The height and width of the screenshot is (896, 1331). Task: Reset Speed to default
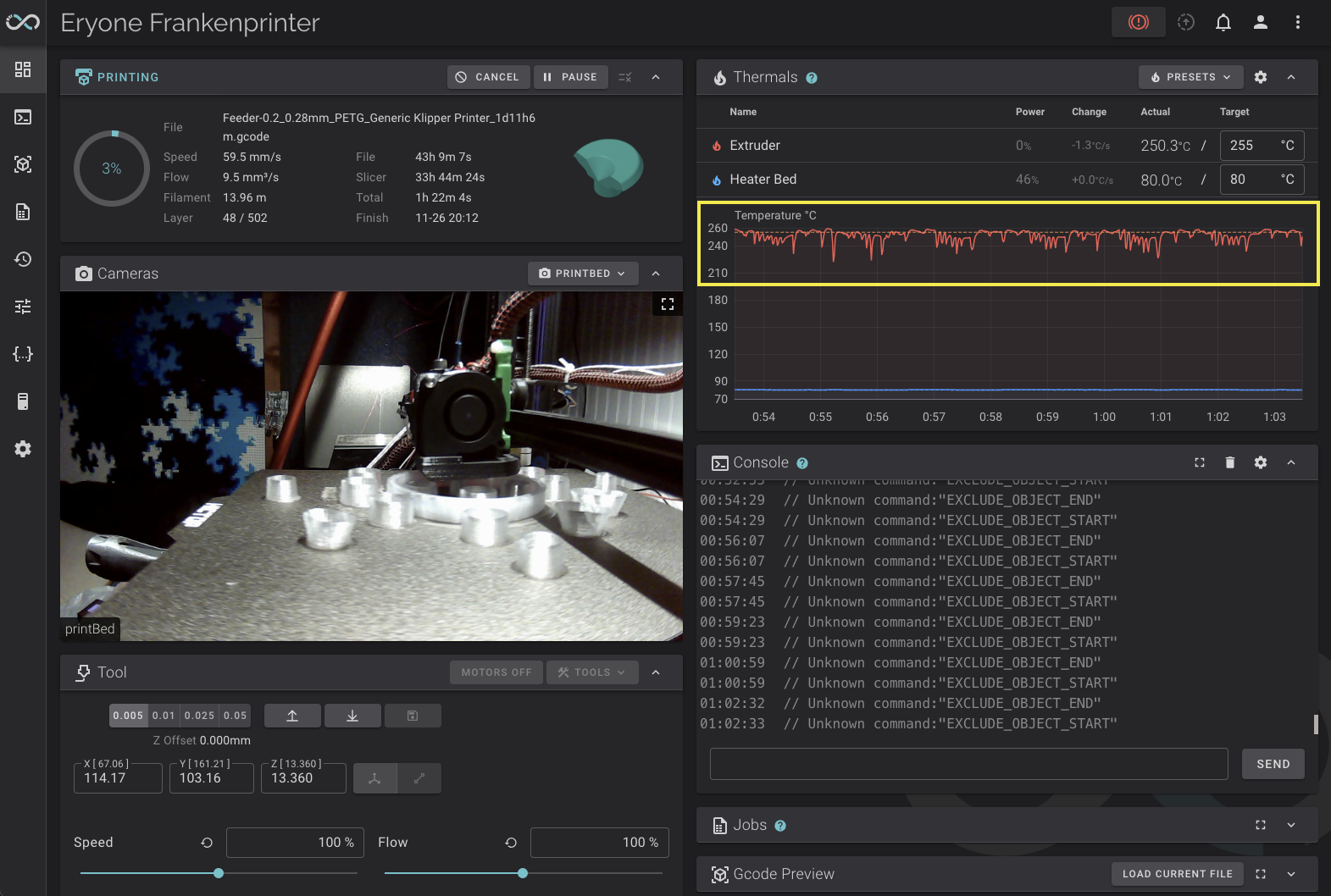(x=207, y=843)
